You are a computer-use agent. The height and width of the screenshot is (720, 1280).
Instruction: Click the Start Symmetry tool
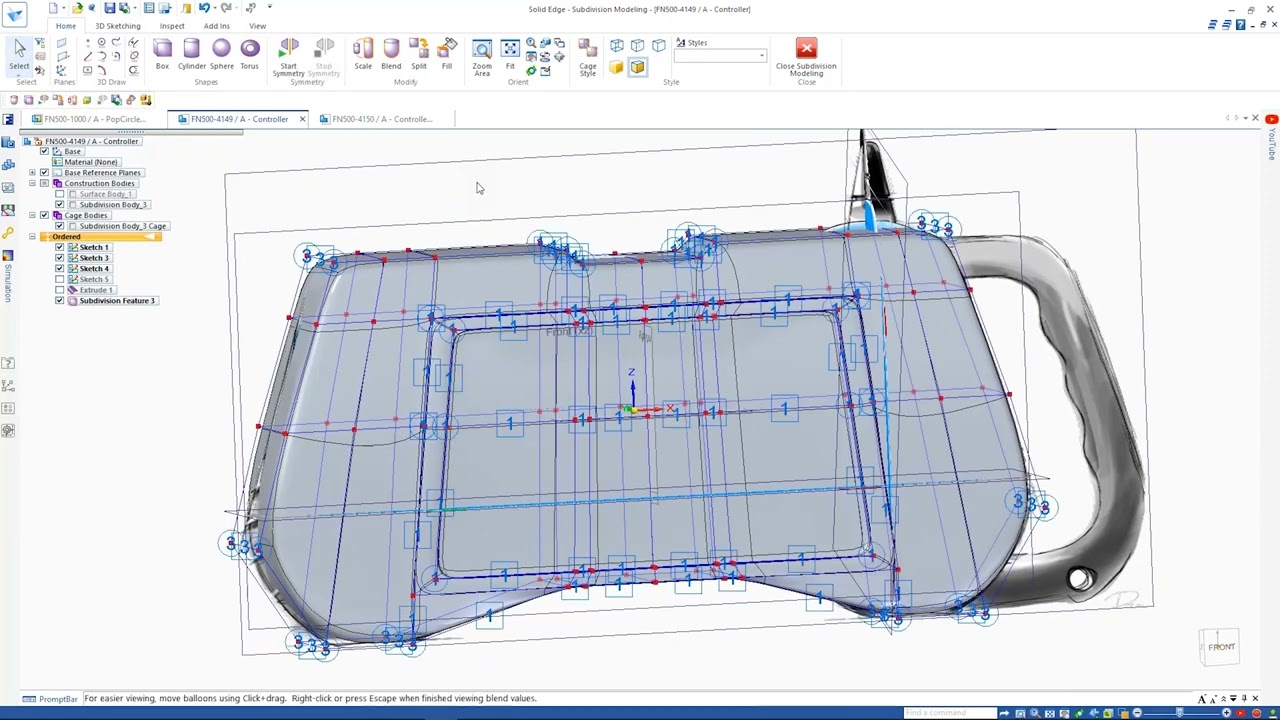click(288, 57)
